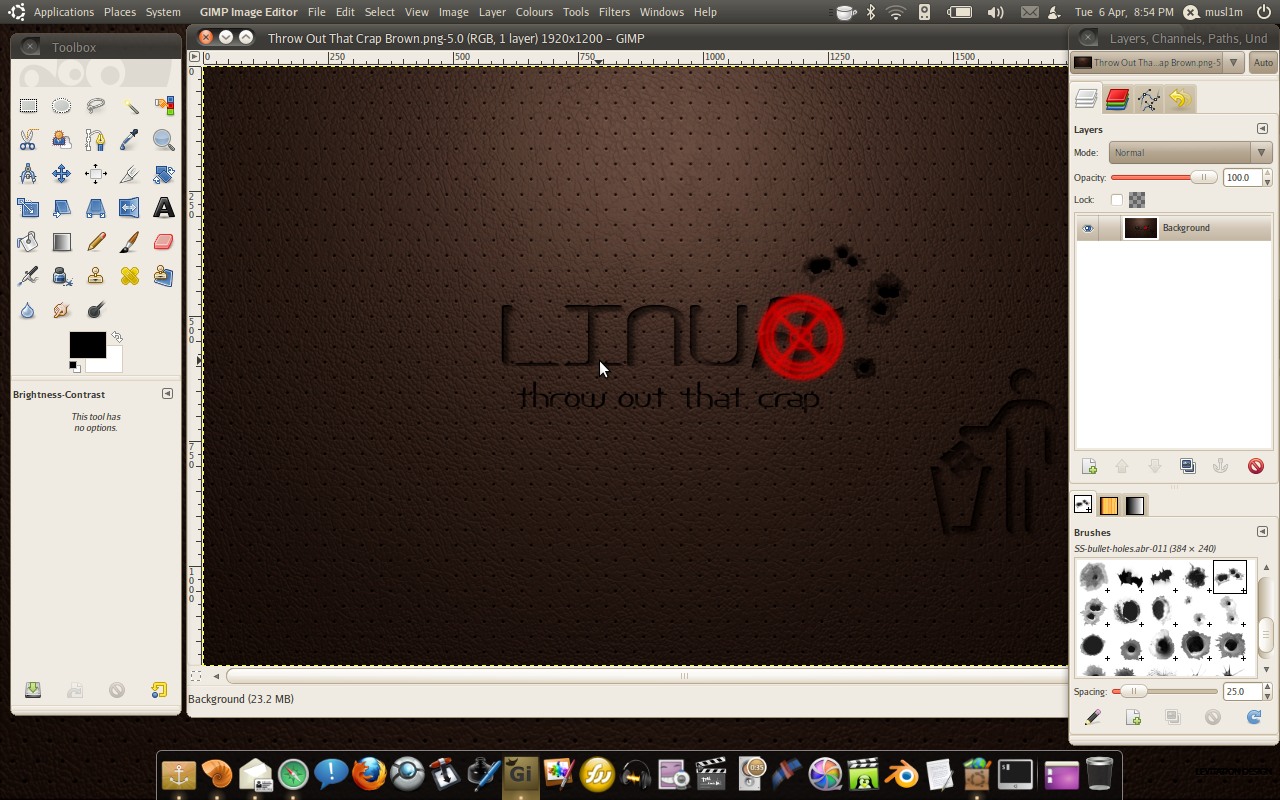Image resolution: width=1280 pixels, height=800 pixels.
Task: Select the Smudge tool
Action: tap(62, 310)
